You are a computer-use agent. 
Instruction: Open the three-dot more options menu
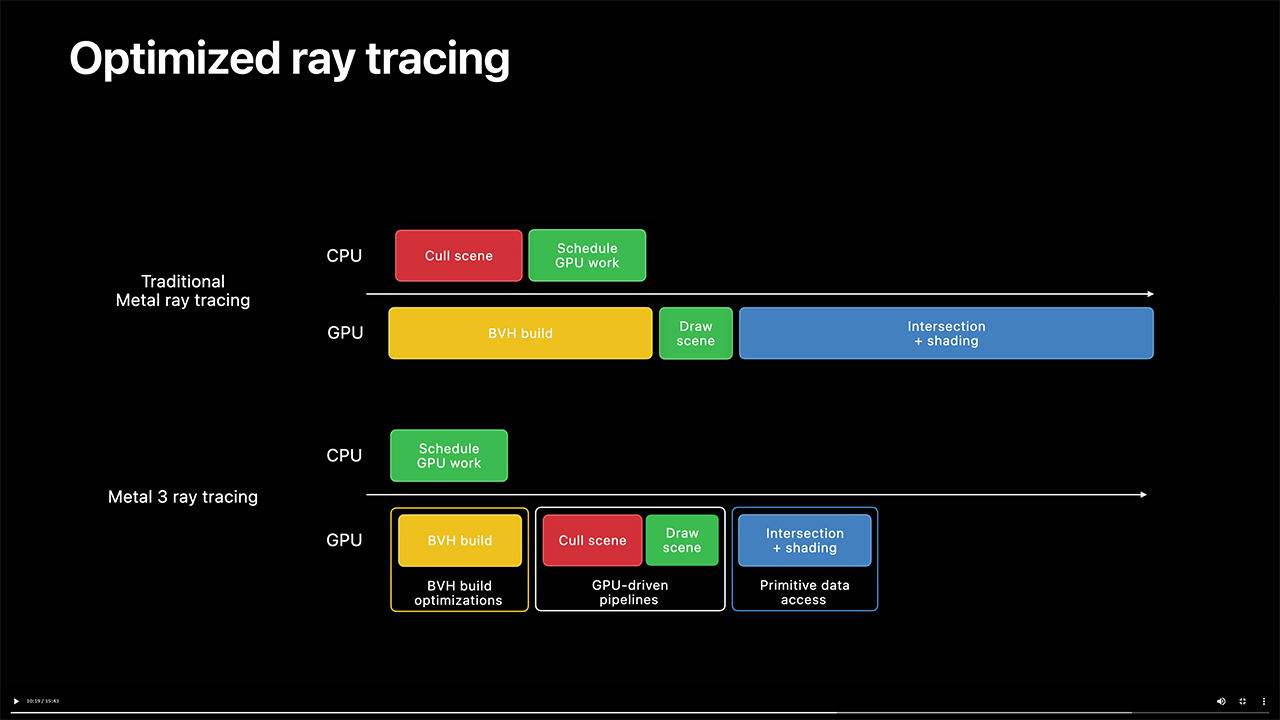tap(1265, 701)
